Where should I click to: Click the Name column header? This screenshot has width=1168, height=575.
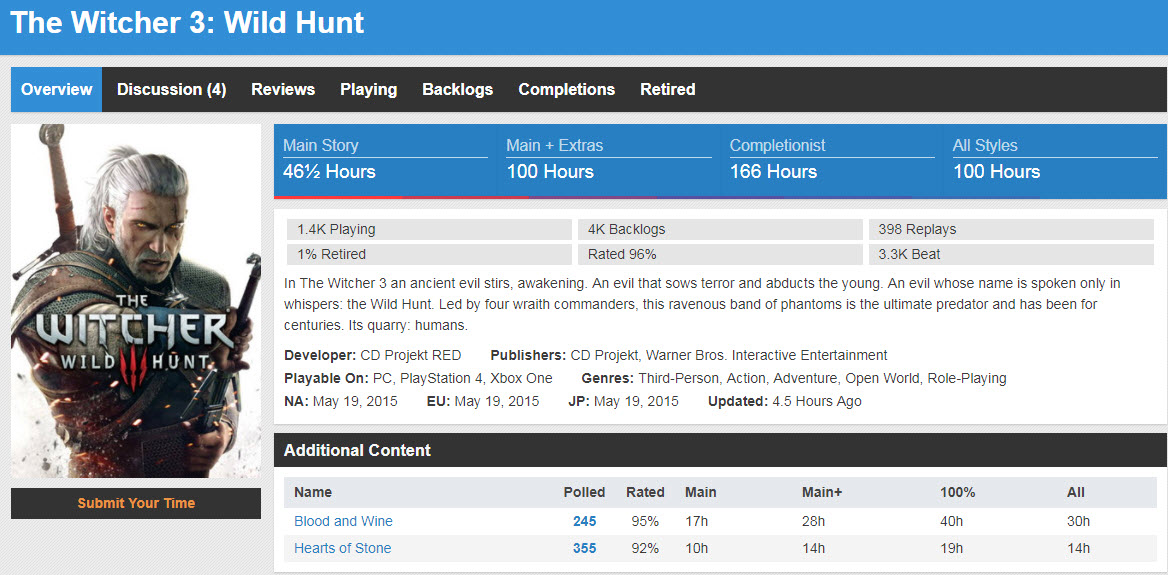(313, 492)
